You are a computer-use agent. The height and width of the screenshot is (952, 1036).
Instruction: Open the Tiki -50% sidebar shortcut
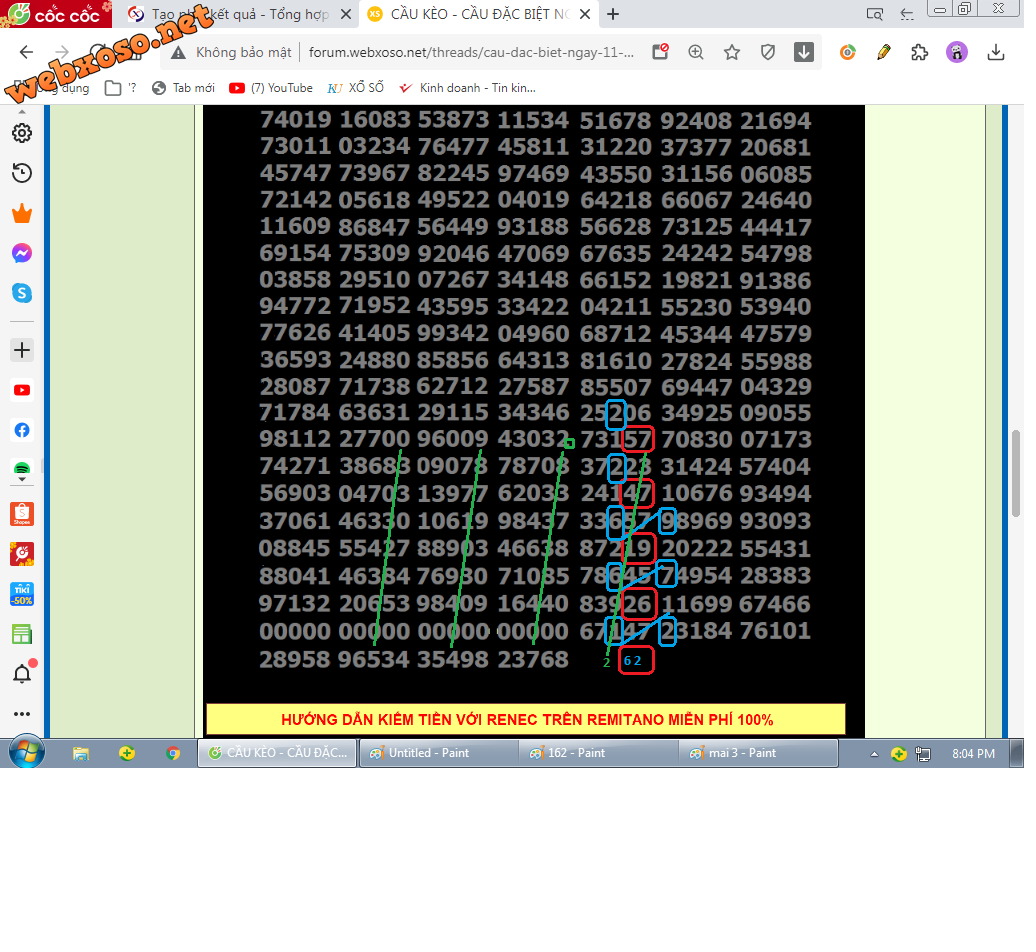click(22, 594)
